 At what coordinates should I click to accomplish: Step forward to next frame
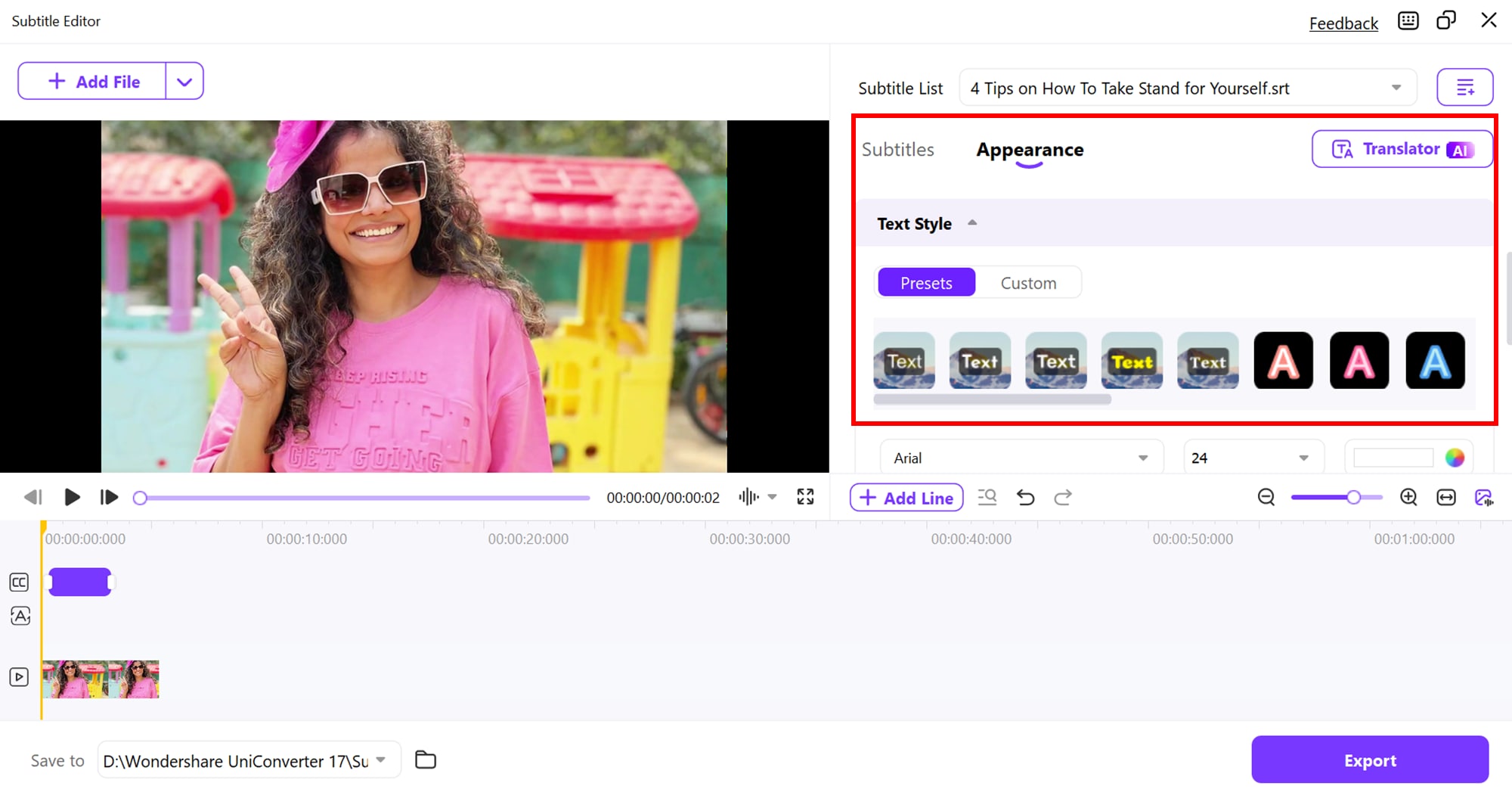pyautogui.click(x=109, y=497)
